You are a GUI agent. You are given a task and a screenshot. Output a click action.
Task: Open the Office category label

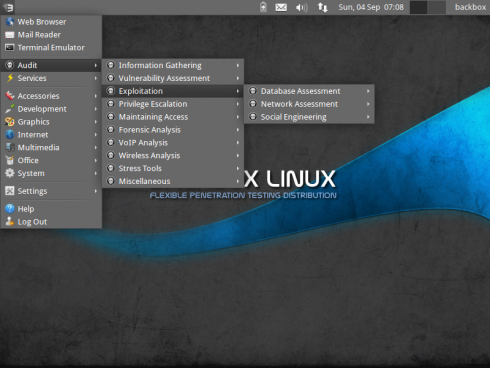pyautogui.click(x=28, y=160)
